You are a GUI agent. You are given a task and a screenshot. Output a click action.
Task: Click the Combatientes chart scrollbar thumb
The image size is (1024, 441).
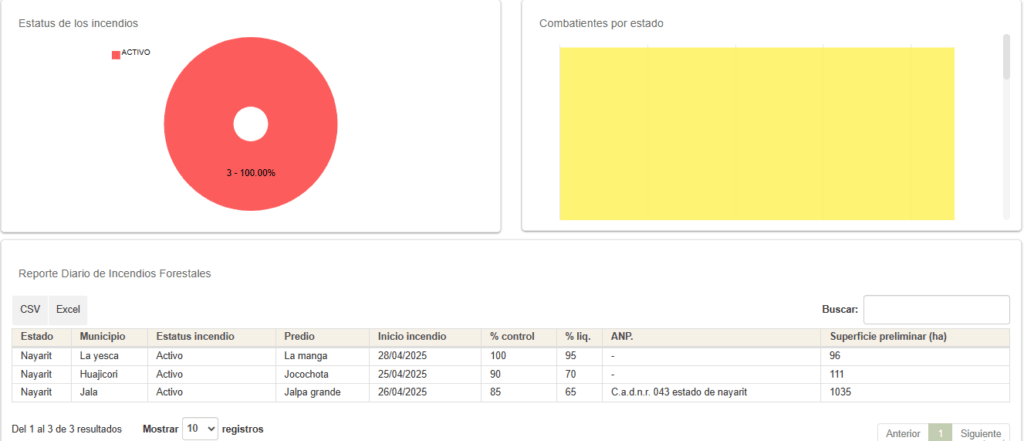click(x=1006, y=57)
